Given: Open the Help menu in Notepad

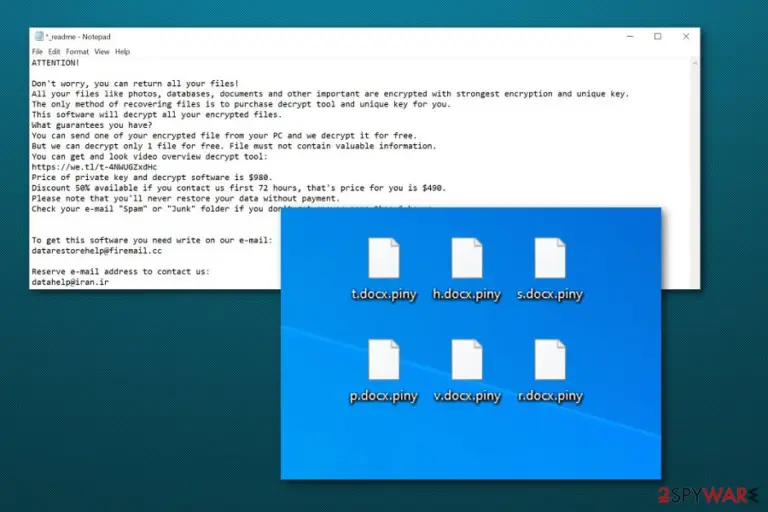Looking at the screenshot, I should pyautogui.click(x=122, y=51).
